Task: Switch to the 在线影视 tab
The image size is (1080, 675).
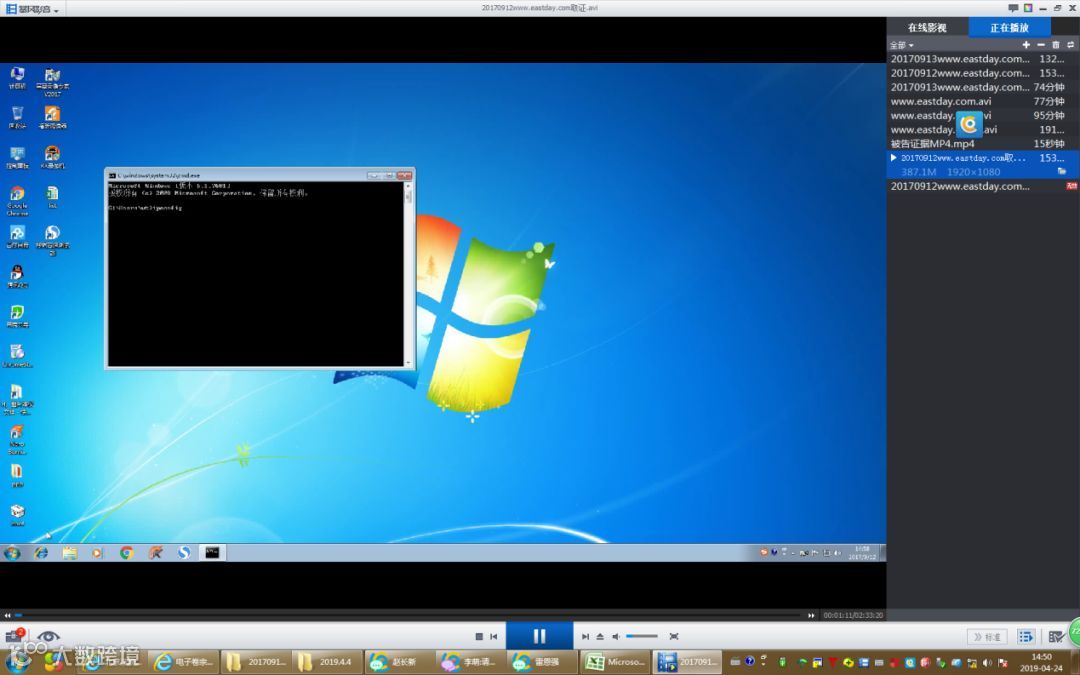Action: (927, 28)
